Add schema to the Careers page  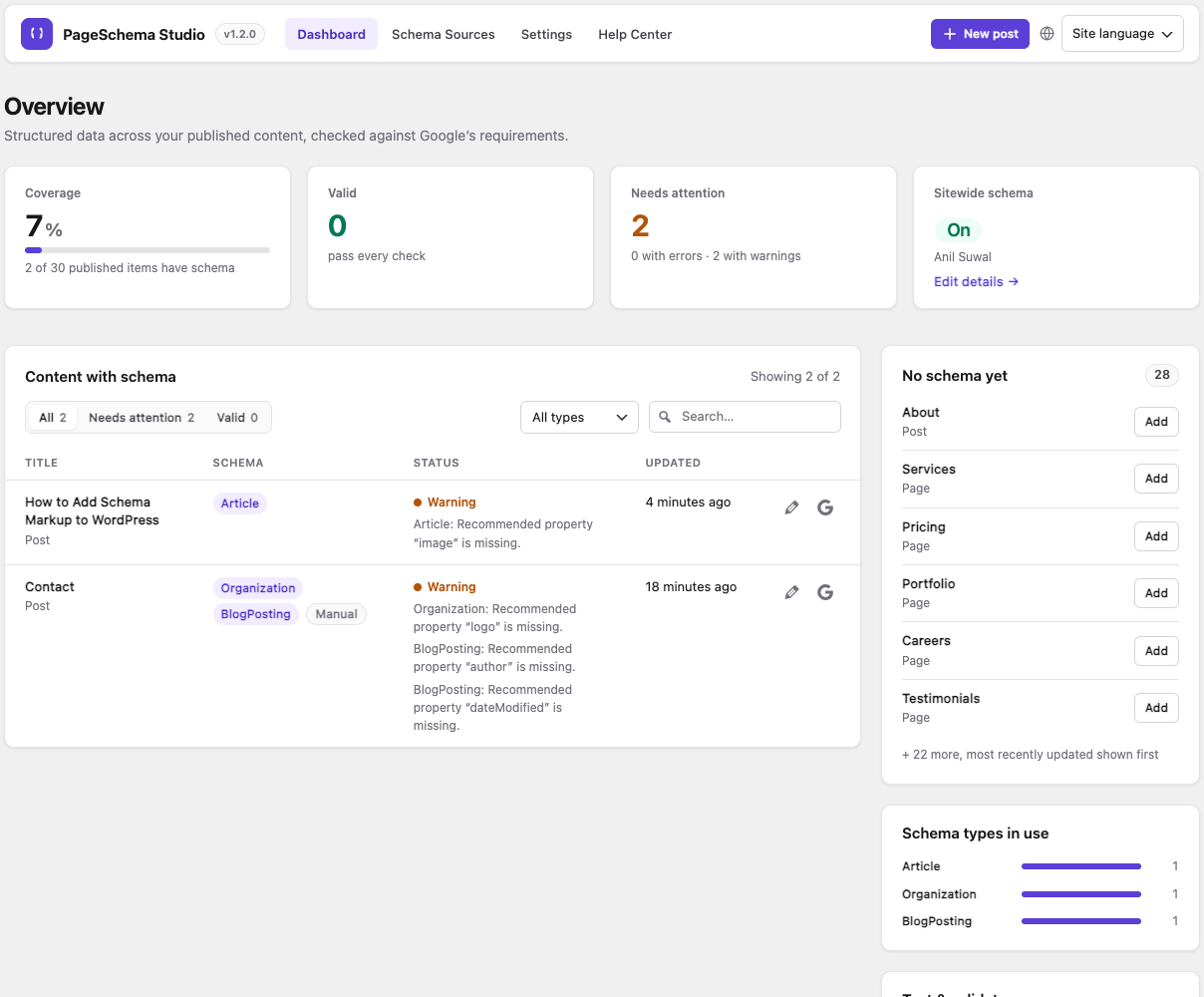tap(1156, 651)
